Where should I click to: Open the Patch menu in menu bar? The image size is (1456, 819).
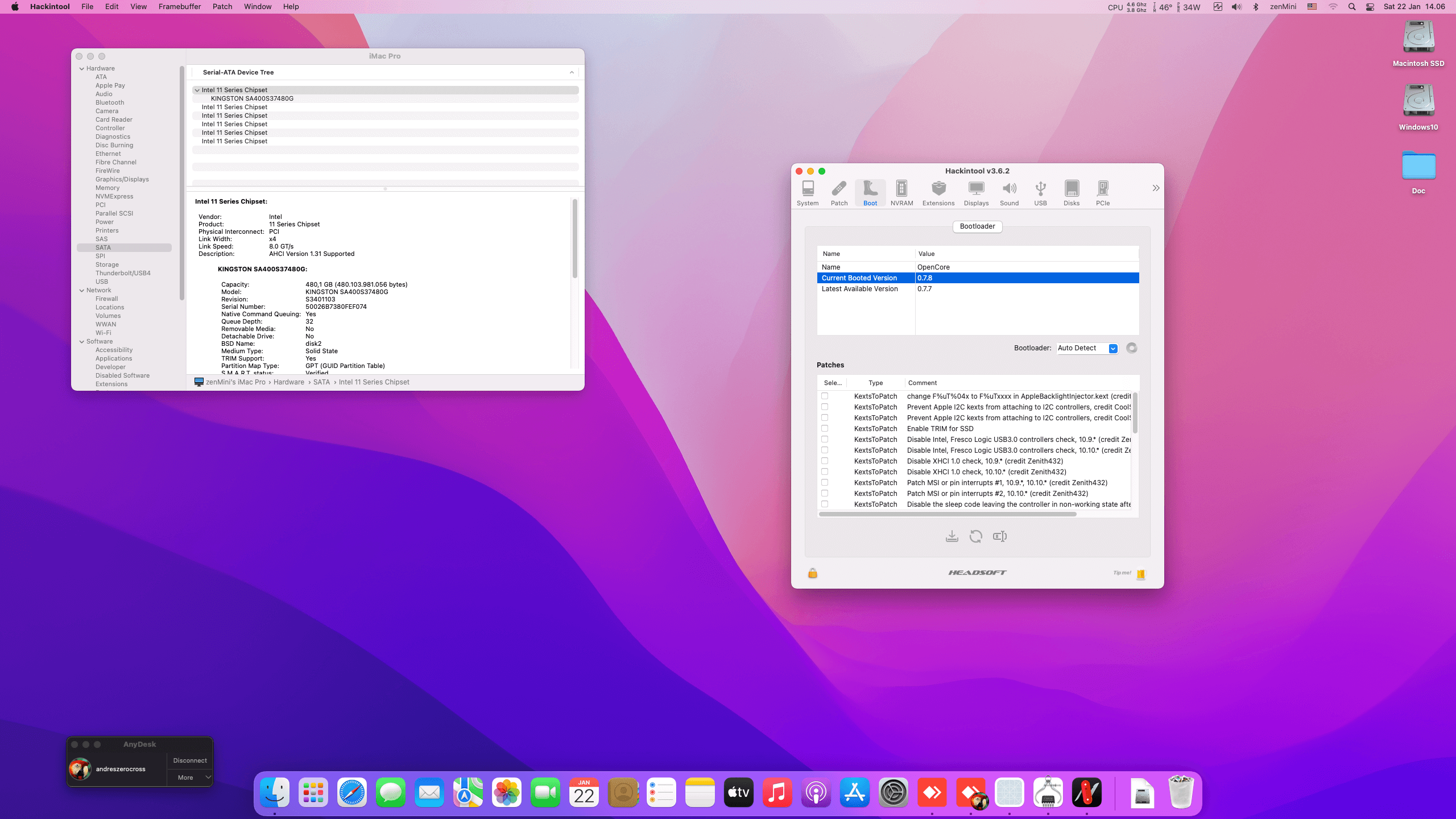point(222,7)
